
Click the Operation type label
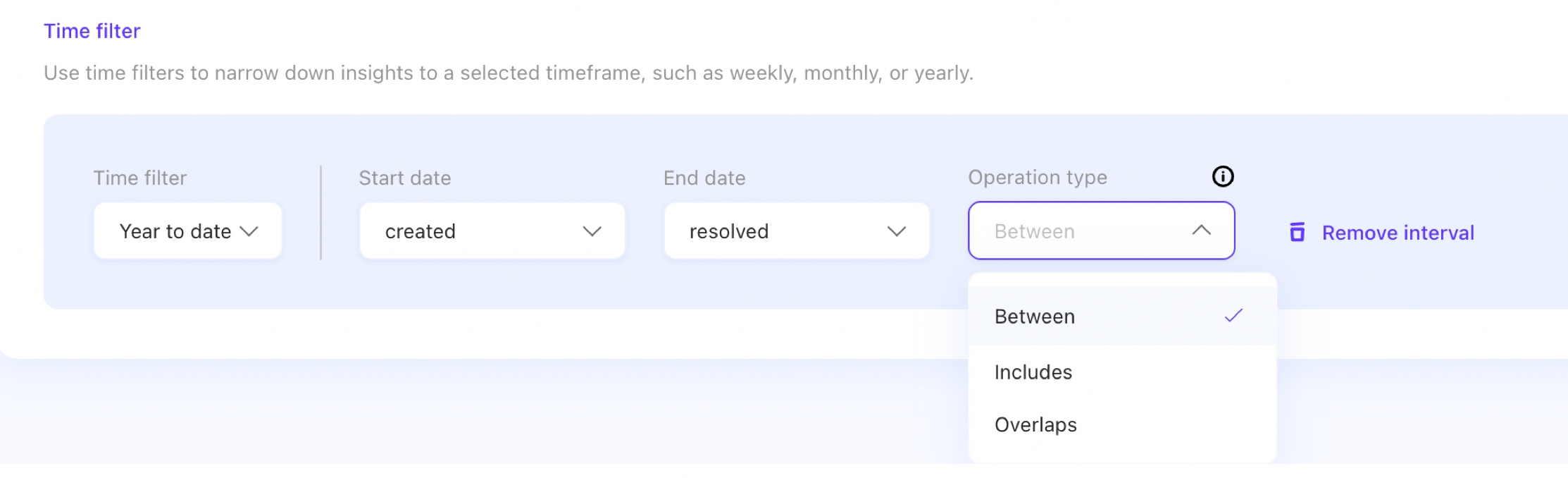[x=1038, y=177]
